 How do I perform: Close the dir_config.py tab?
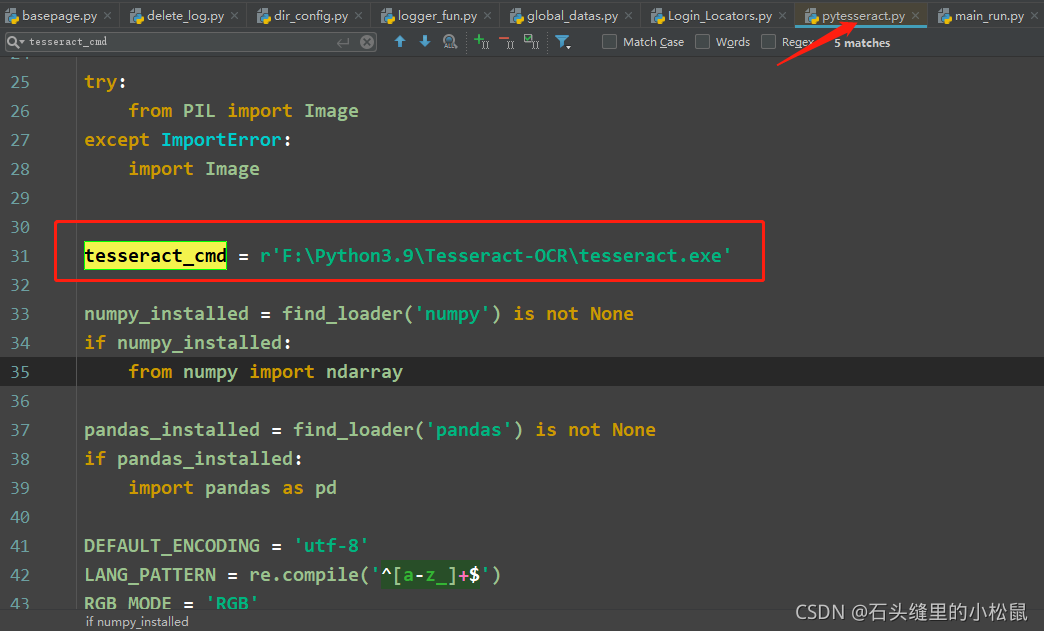pyautogui.click(x=358, y=15)
